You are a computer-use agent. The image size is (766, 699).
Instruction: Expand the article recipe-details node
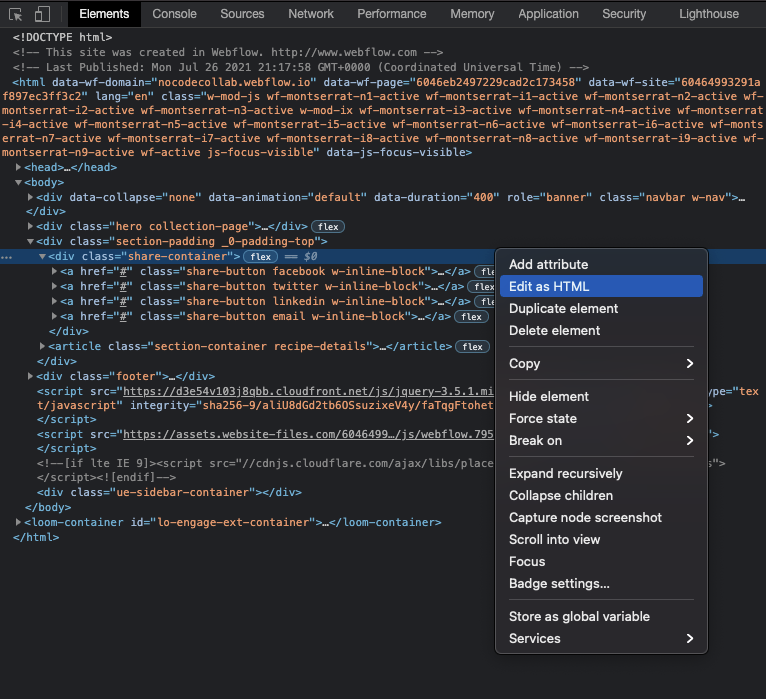pyautogui.click(x=43, y=346)
